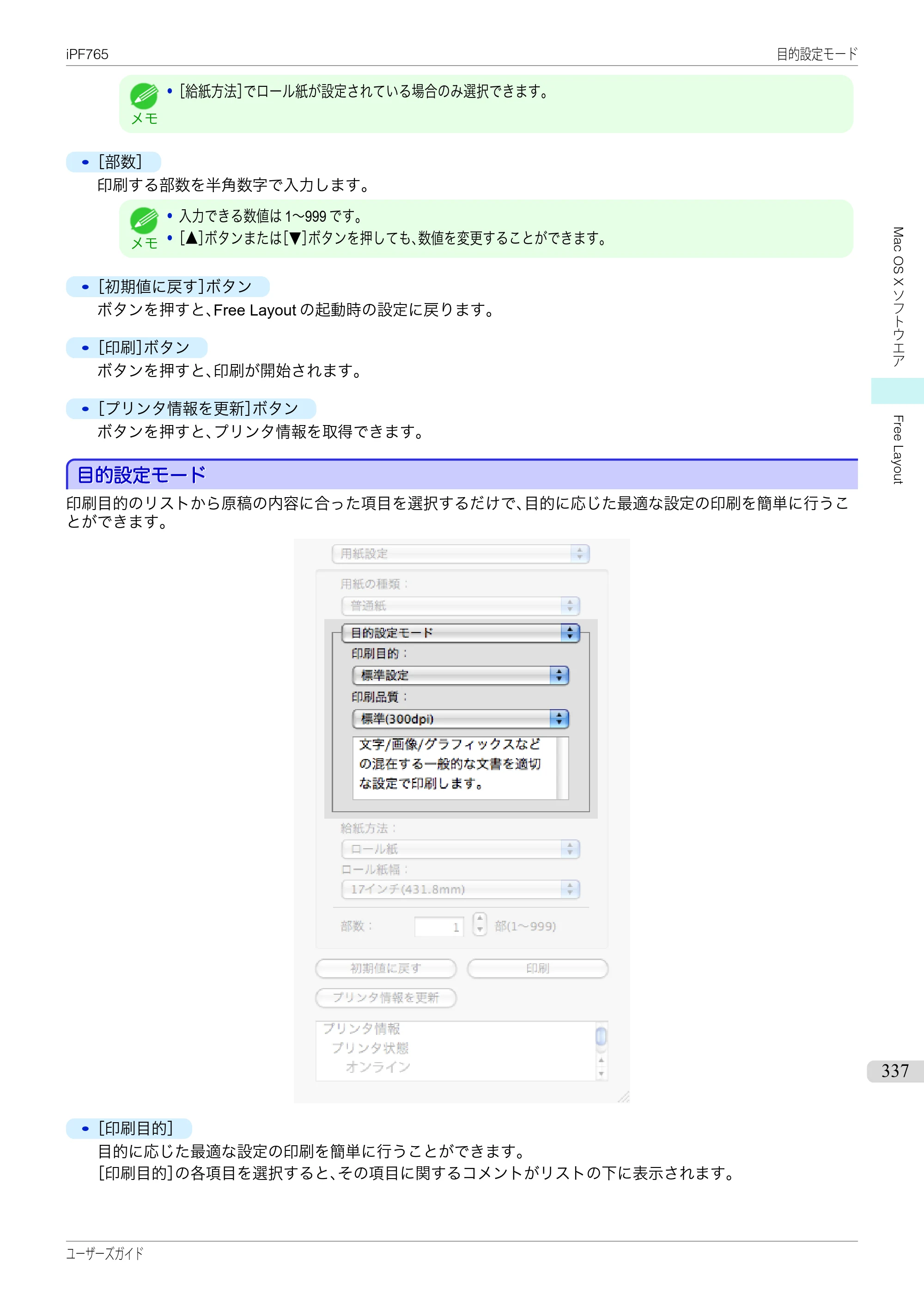Click the 部数 copies input field

pyautogui.click(x=439, y=927)
